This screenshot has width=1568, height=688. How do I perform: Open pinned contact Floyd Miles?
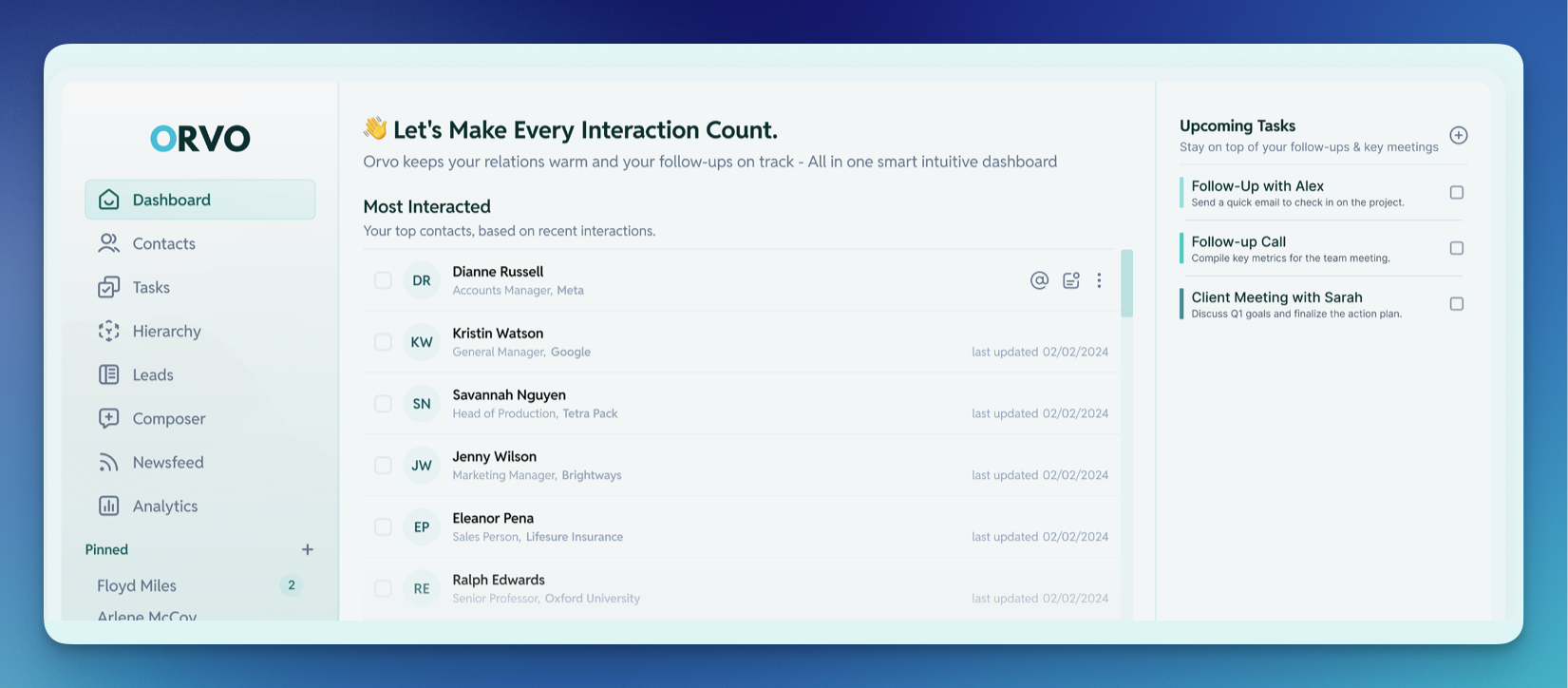point(137,585)
